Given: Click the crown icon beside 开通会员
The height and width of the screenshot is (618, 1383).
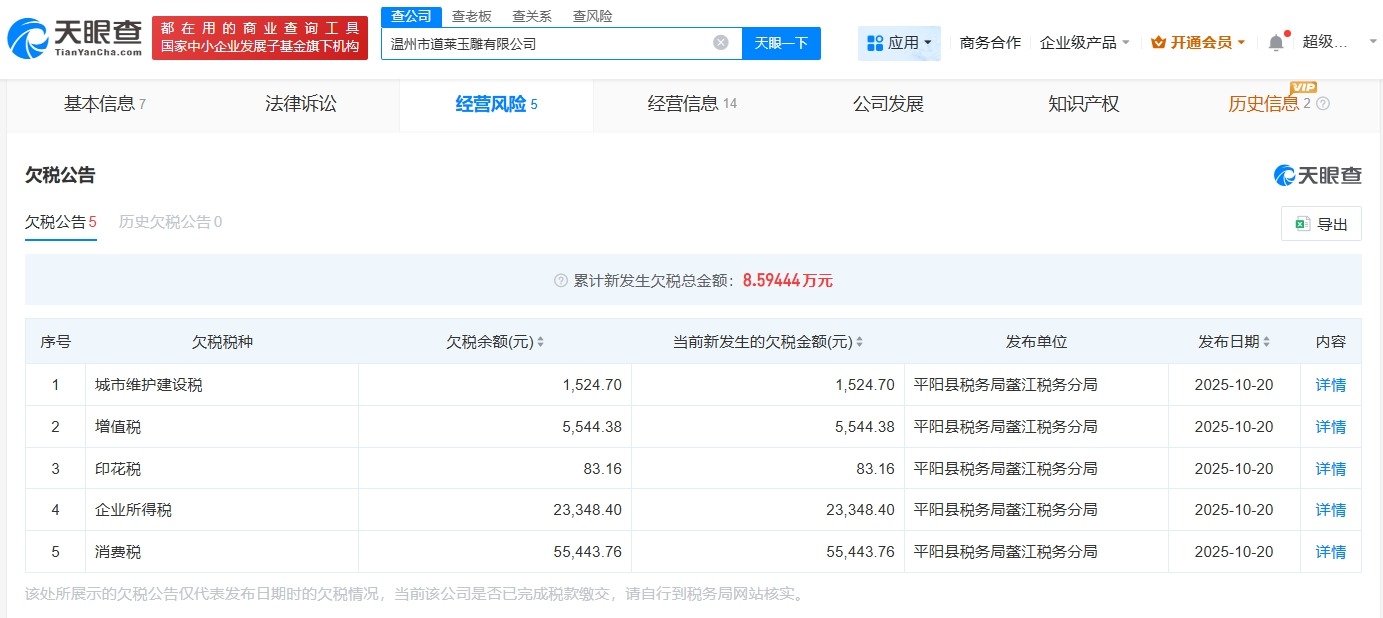Looking at the screenshot, I should (1158, 42).
